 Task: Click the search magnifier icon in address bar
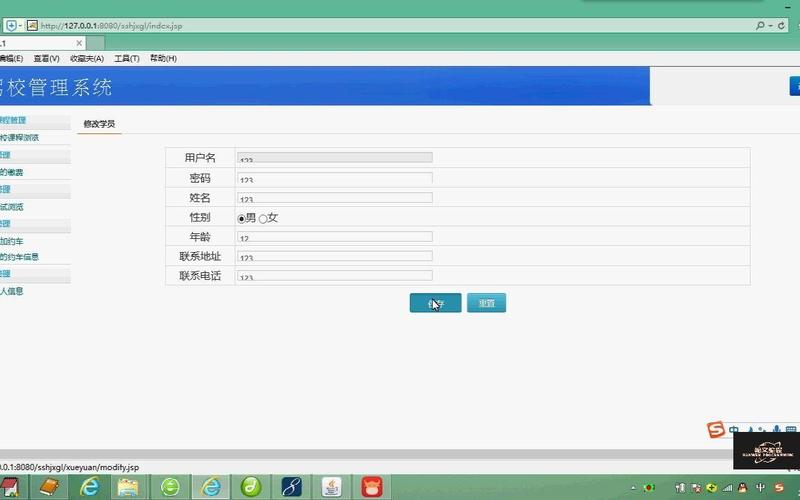760,25
